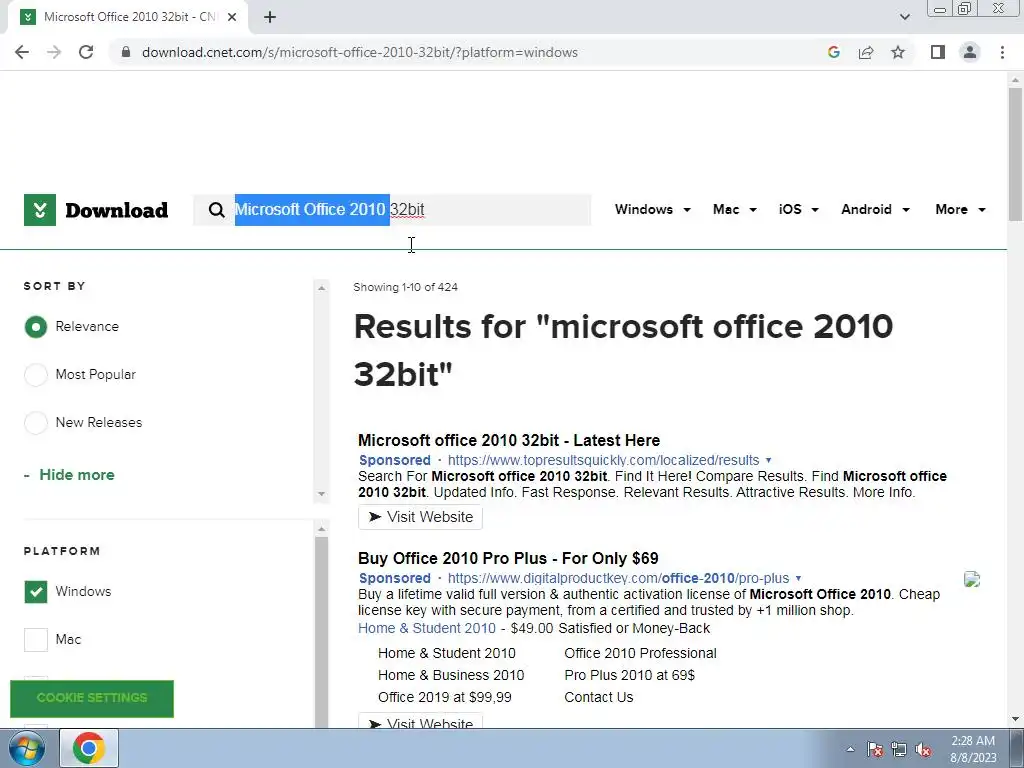Click sort panel scrollbar up arrow

(321, 288)
